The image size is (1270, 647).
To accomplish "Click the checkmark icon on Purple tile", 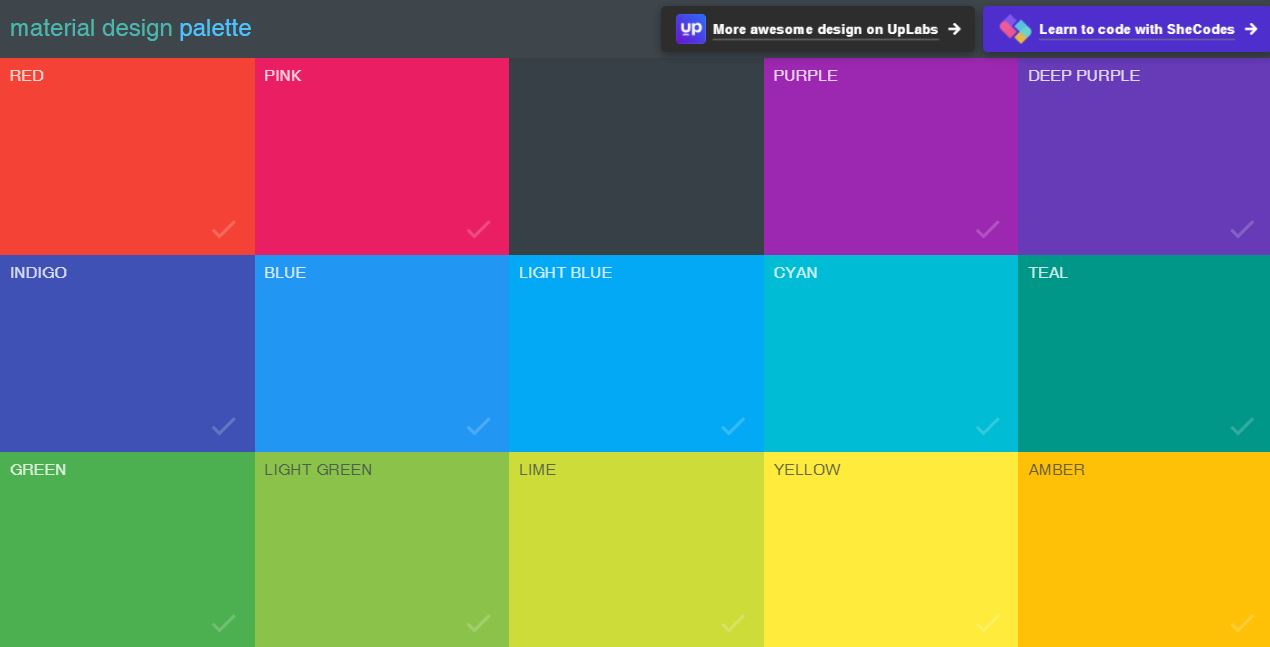I will 987,229.
